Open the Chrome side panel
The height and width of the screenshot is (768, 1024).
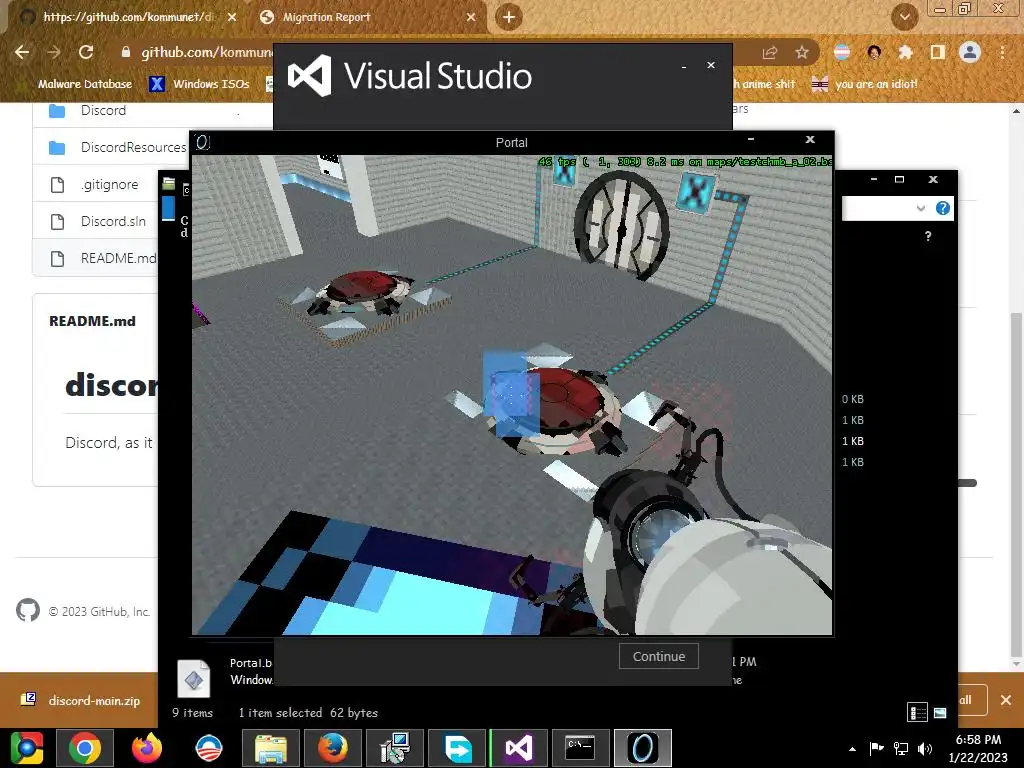click(938, 52)
